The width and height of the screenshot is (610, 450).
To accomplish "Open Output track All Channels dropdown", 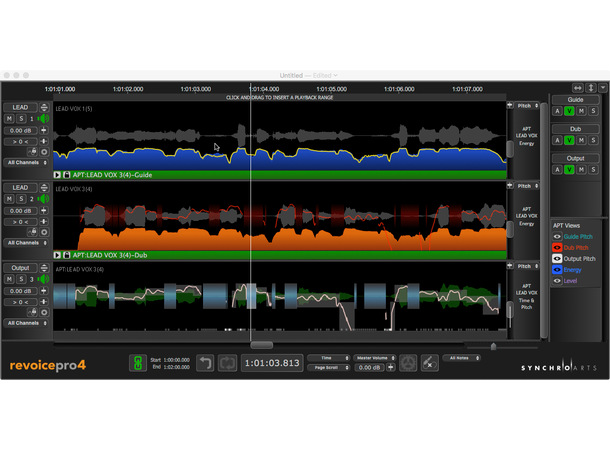I will (26, 323).
